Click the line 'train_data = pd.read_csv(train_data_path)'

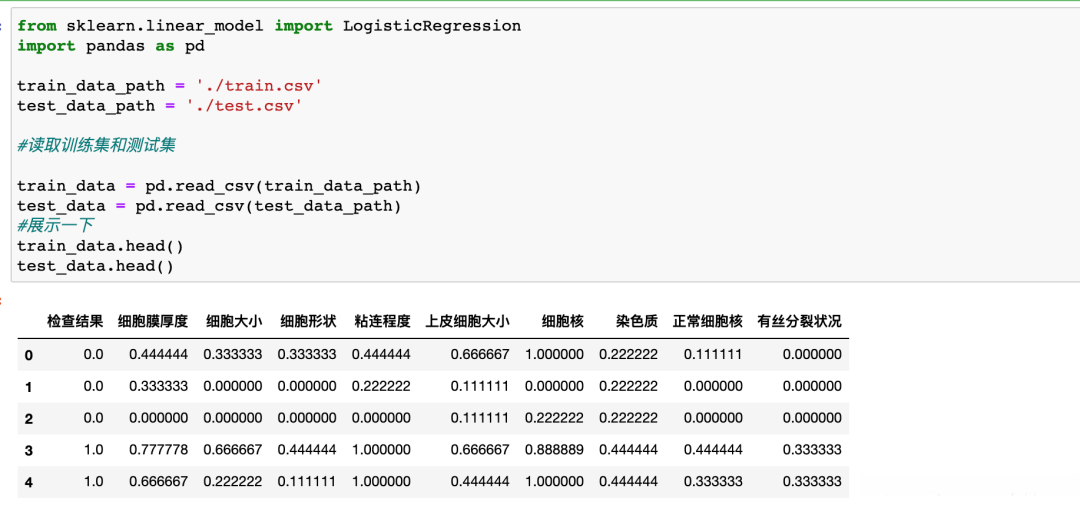click(x=219, y=186)
